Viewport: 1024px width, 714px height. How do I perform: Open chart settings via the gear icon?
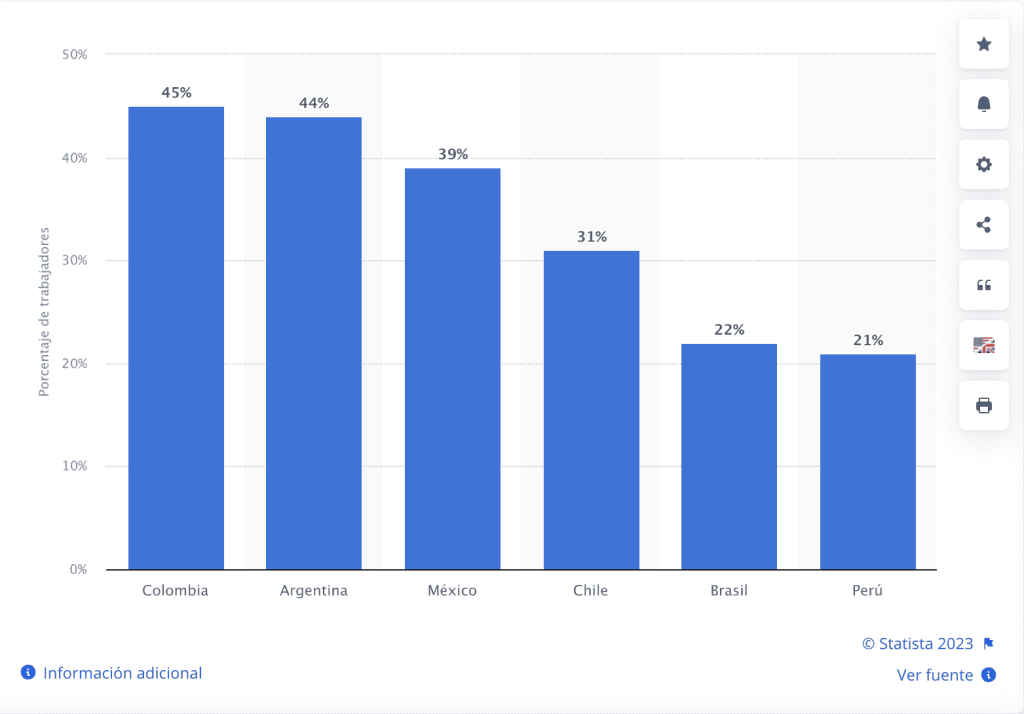coord(983,164)
